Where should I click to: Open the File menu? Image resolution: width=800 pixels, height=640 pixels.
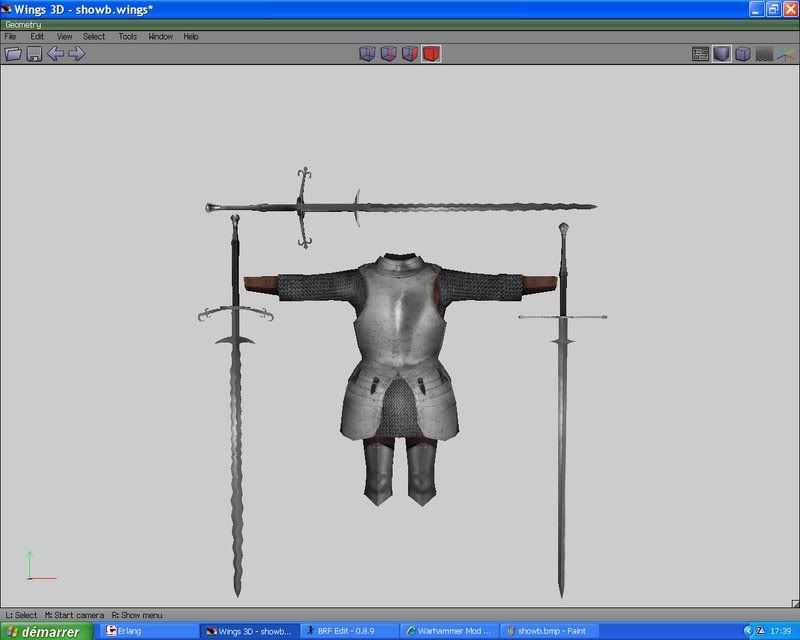pos(11,36)
